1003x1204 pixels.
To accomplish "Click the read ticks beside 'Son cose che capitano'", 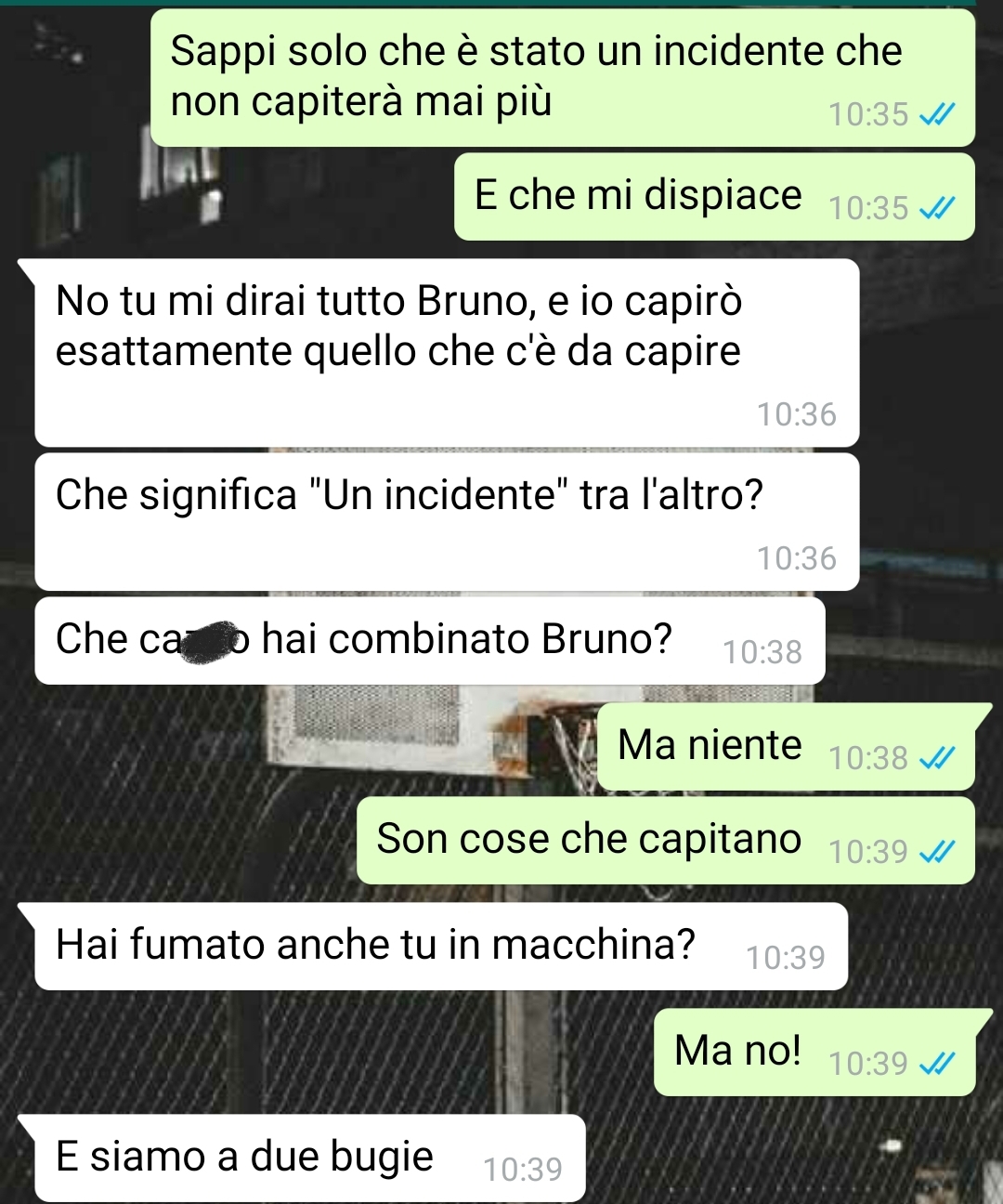I will tap(936, 852).
